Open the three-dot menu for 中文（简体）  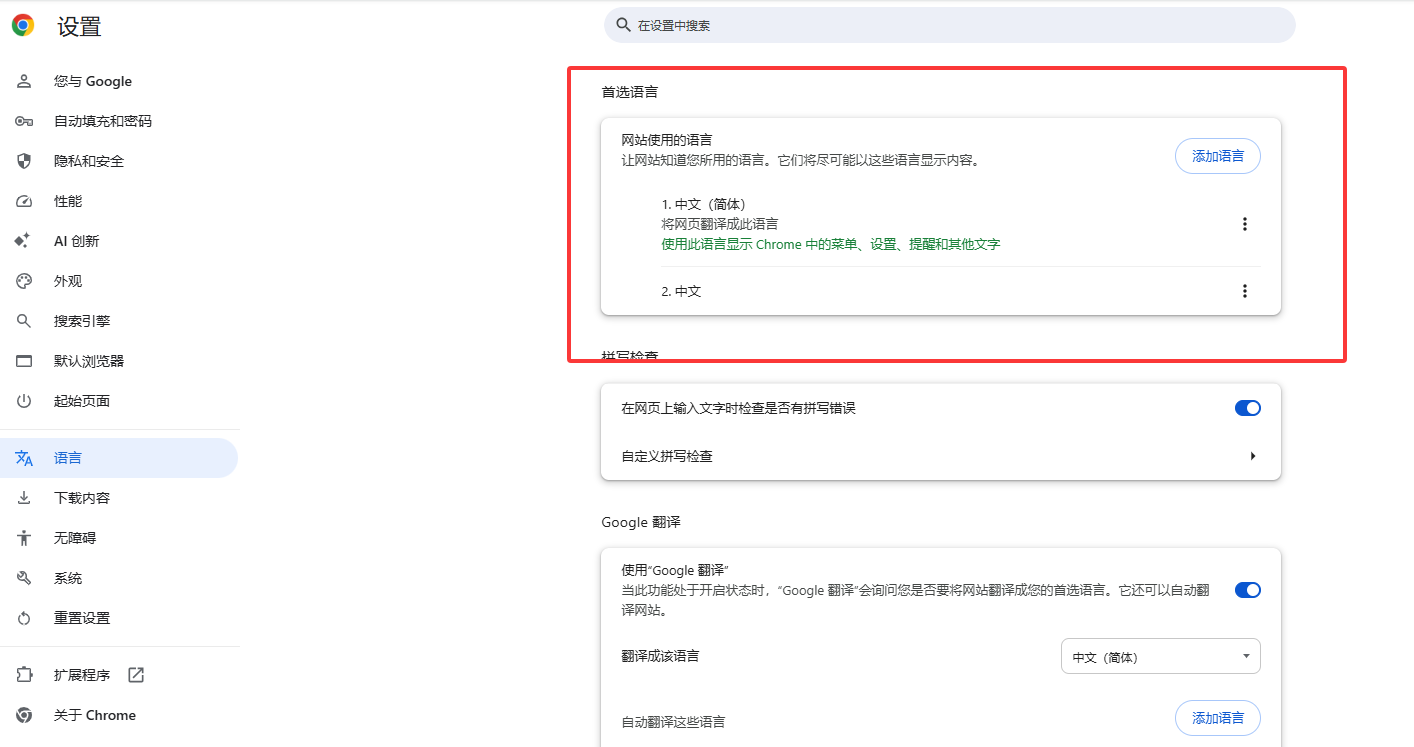click(1245, 224)
